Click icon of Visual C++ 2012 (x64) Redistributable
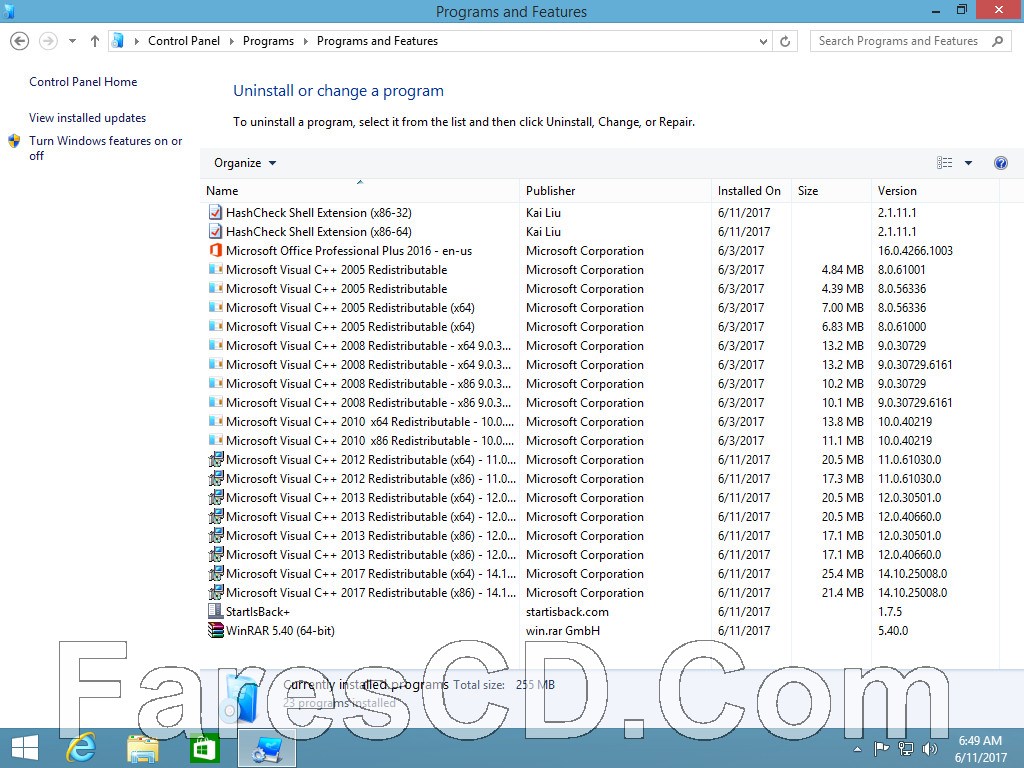The image size is (1024, 768). pyautogui.click(x=215, y=459)
